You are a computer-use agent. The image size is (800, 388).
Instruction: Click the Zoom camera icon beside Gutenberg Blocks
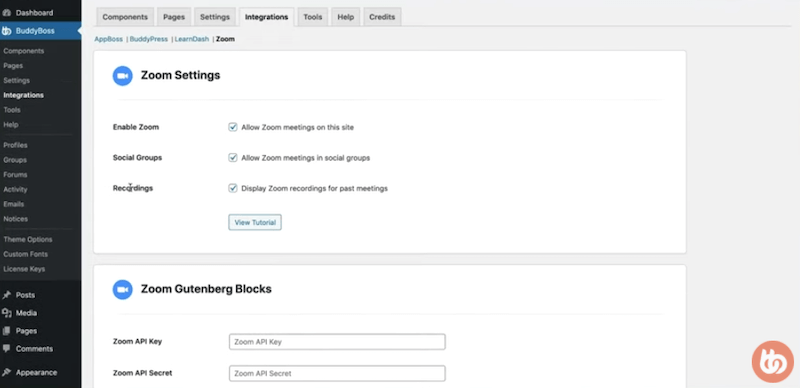(x=122, y=289)
